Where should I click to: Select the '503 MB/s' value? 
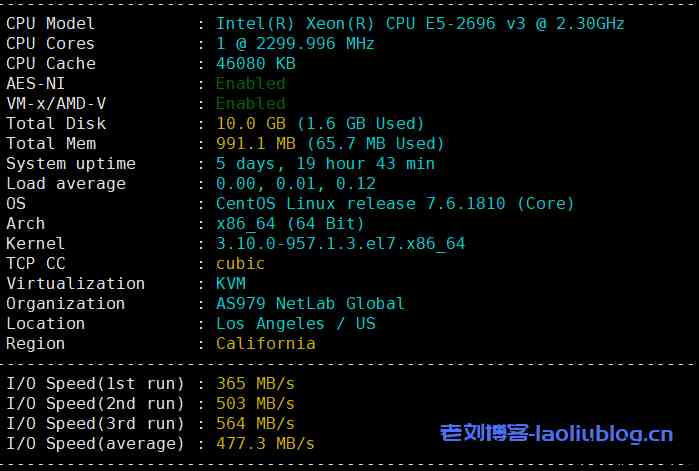coord(255,404)
